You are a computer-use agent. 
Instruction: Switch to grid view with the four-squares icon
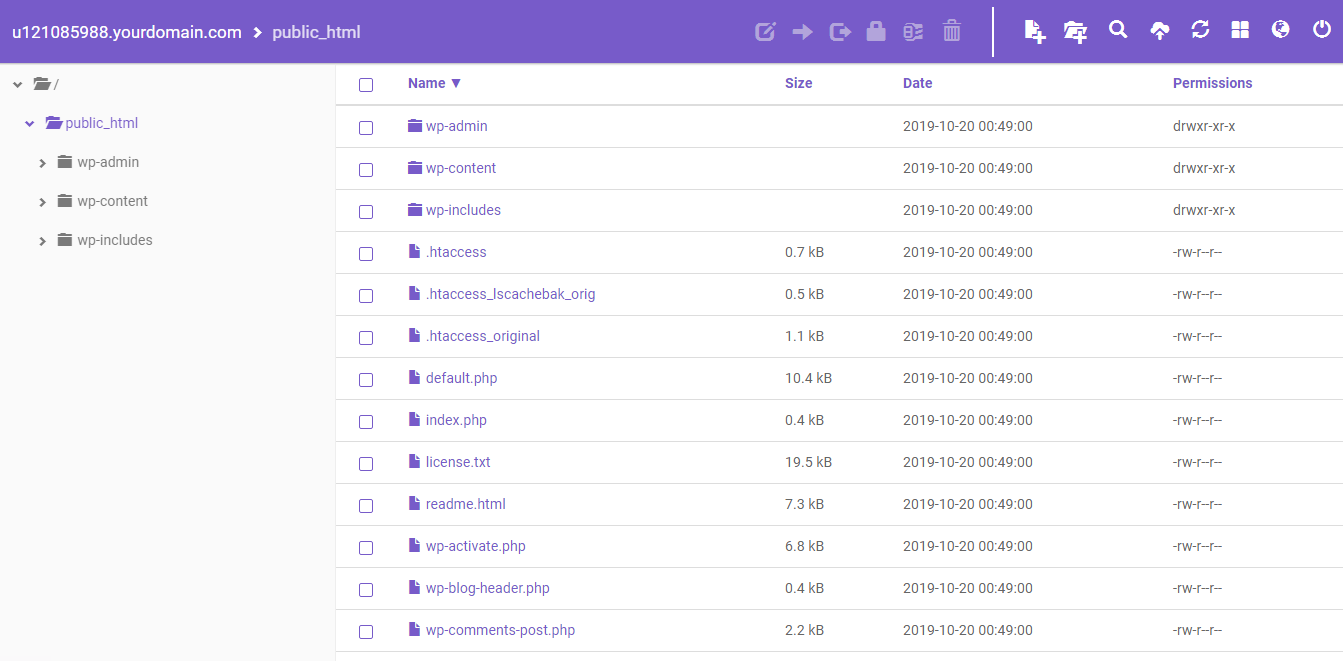tap(1240, 30)
